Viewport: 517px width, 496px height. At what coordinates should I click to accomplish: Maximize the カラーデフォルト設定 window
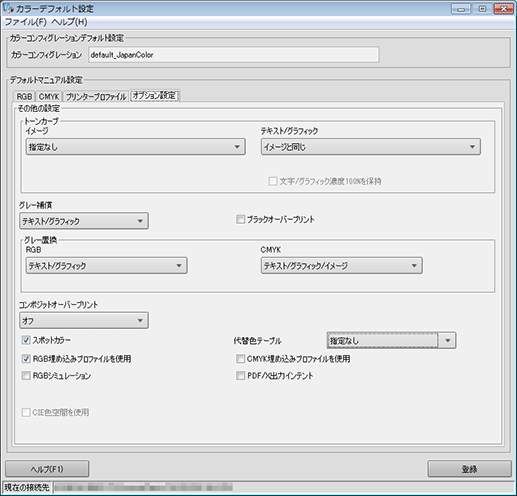coord(482,9)
